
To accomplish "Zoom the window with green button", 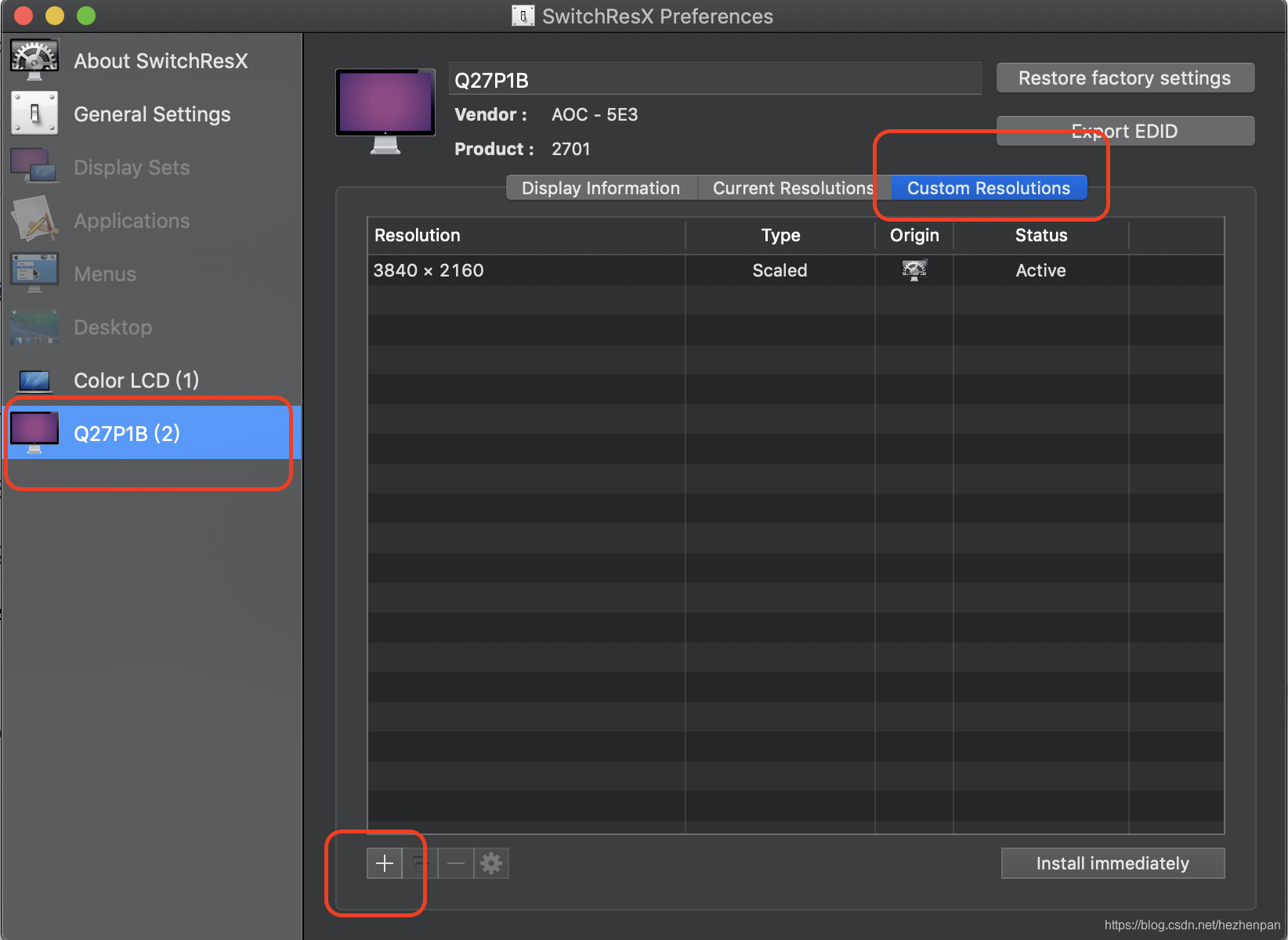I will pos(86,16).
